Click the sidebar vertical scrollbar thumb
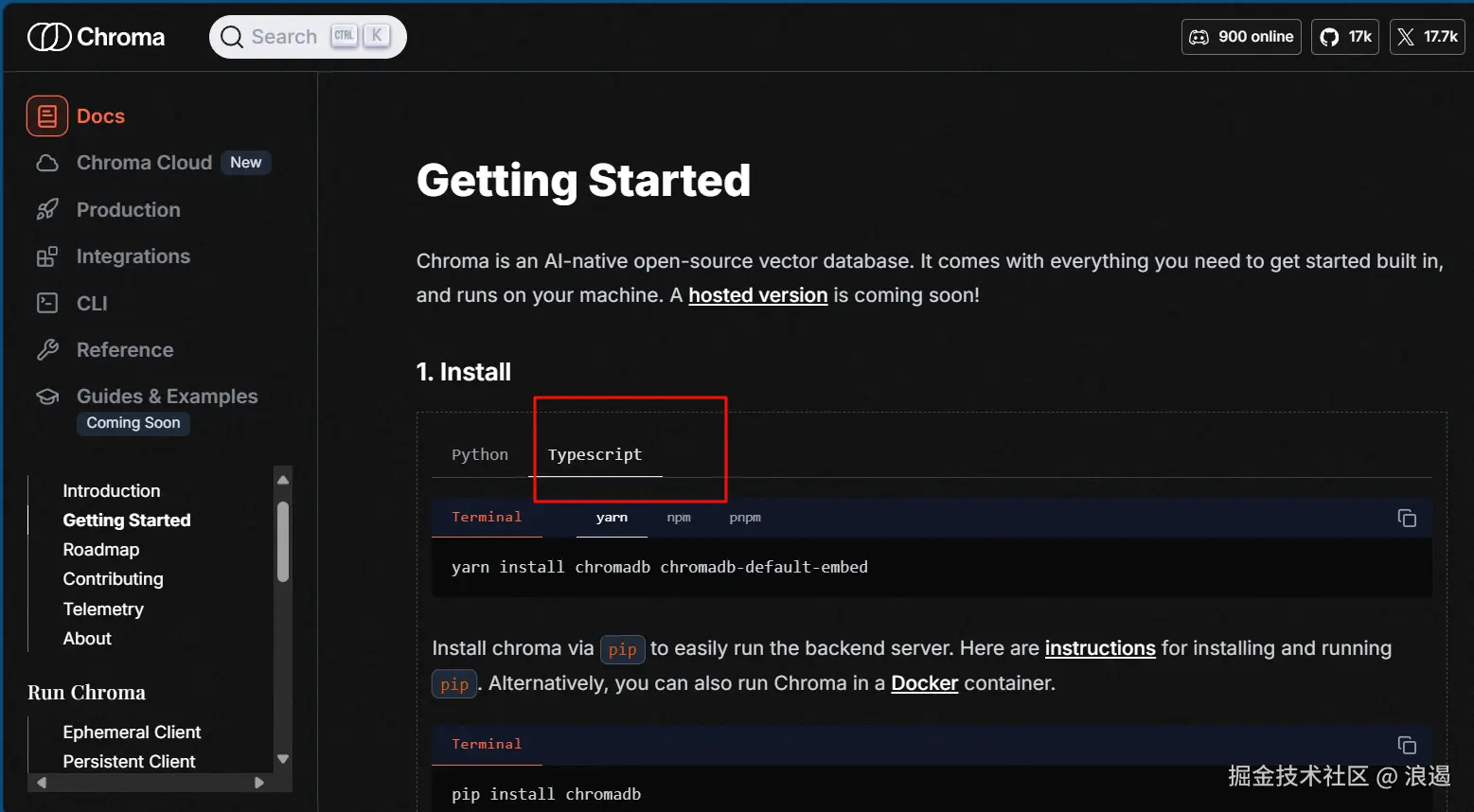Viewport: 1474px width, 812px height. coord(283,542)
